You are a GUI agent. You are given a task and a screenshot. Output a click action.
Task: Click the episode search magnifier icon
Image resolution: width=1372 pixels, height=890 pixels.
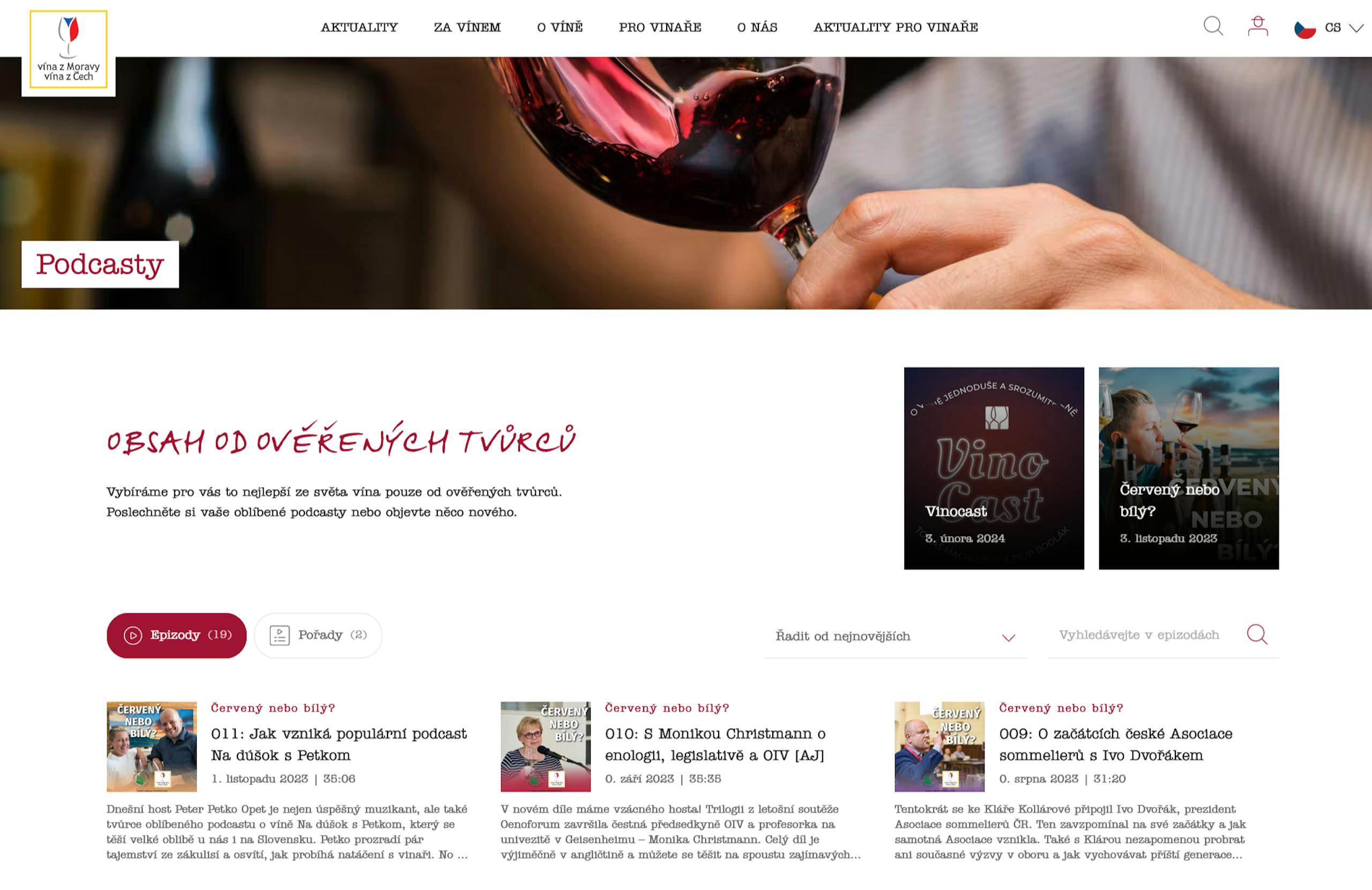pyautogui.click(x=1257, y=634)
